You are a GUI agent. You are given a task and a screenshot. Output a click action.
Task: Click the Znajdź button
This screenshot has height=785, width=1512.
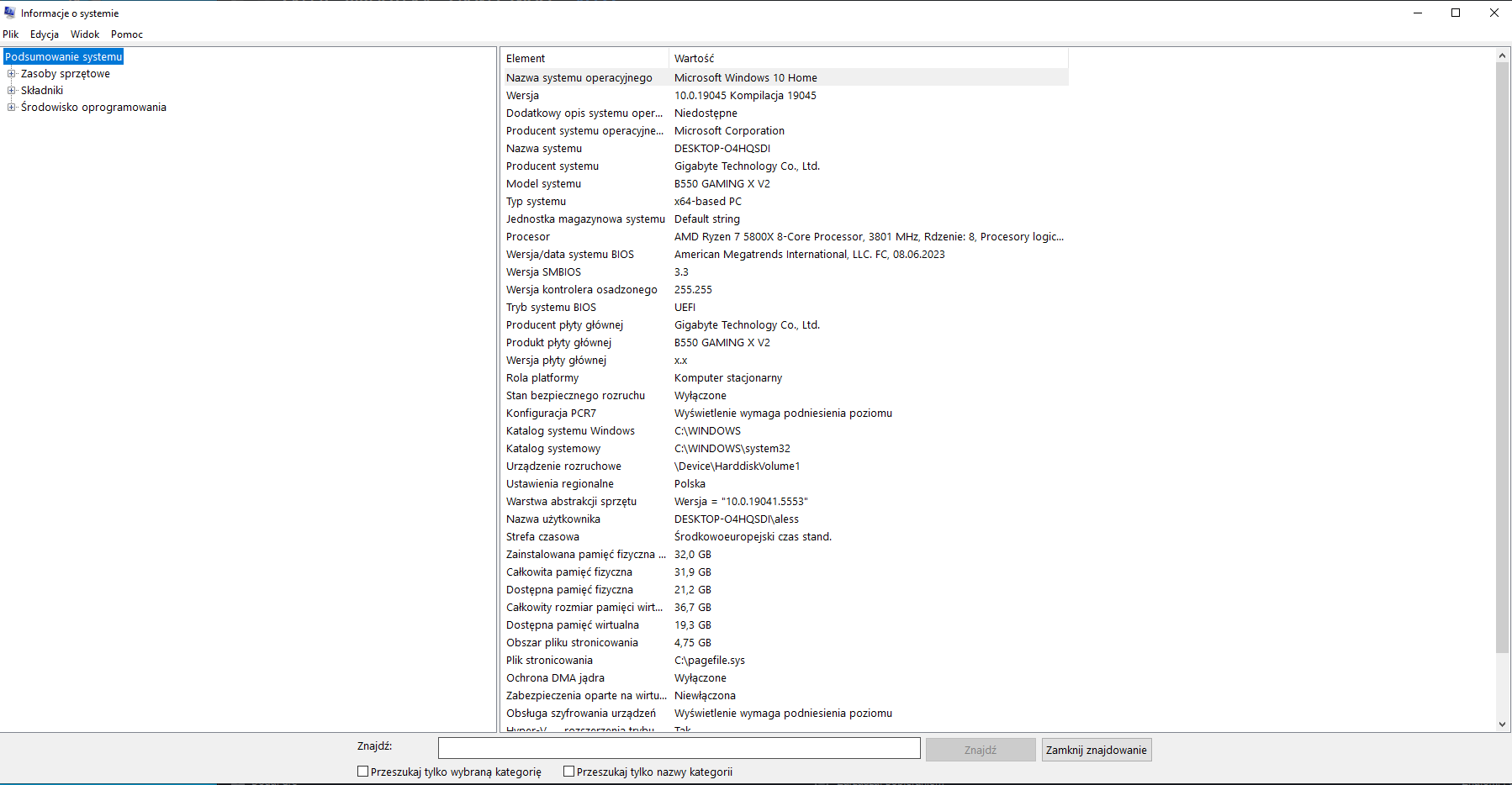(x=981, y=750)
